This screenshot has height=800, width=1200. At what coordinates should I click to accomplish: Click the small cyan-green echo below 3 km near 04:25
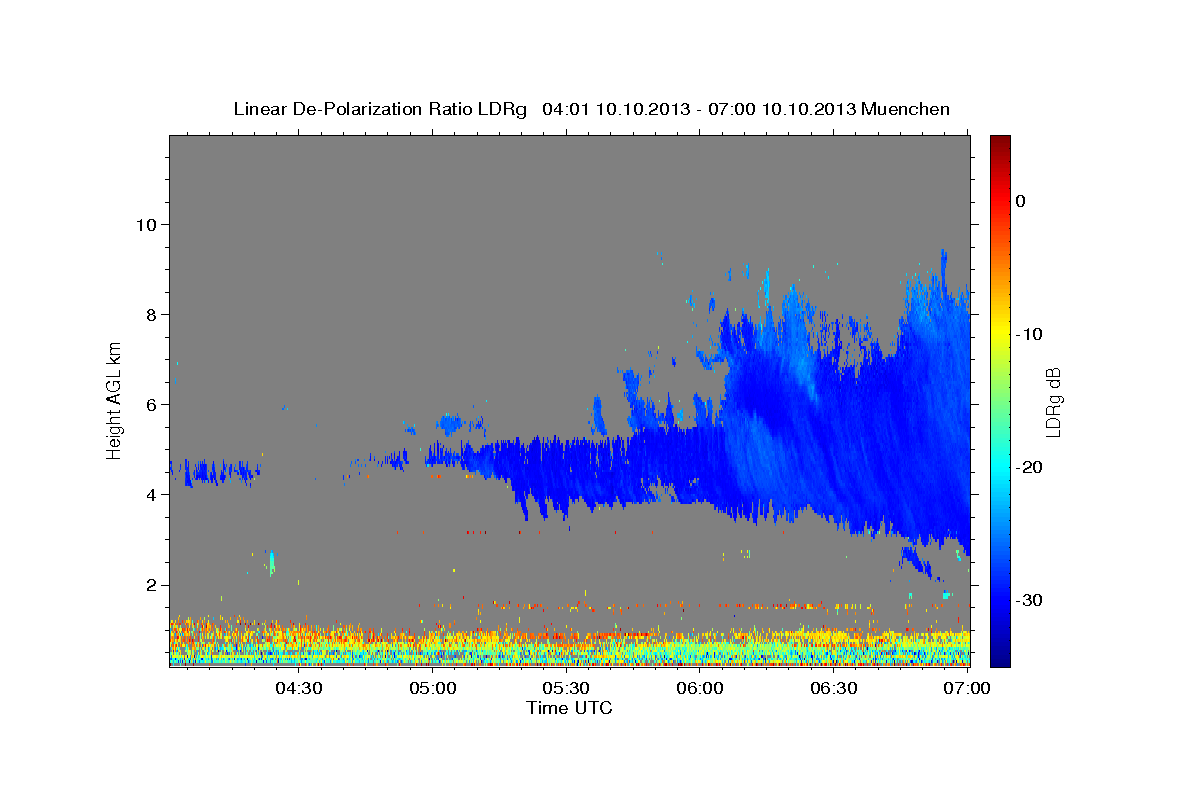point(271,562)
